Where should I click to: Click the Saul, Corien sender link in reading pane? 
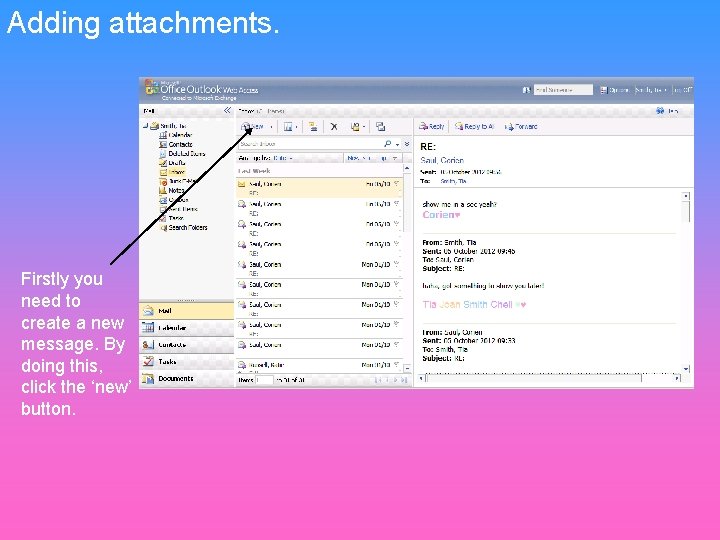coord(442,160)
